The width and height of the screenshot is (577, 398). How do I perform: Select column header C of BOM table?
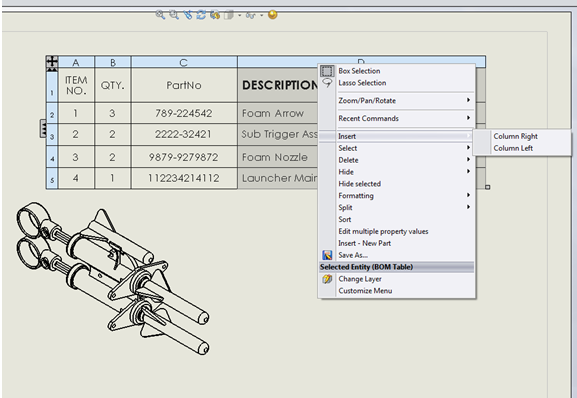click(x=184, y=62)
